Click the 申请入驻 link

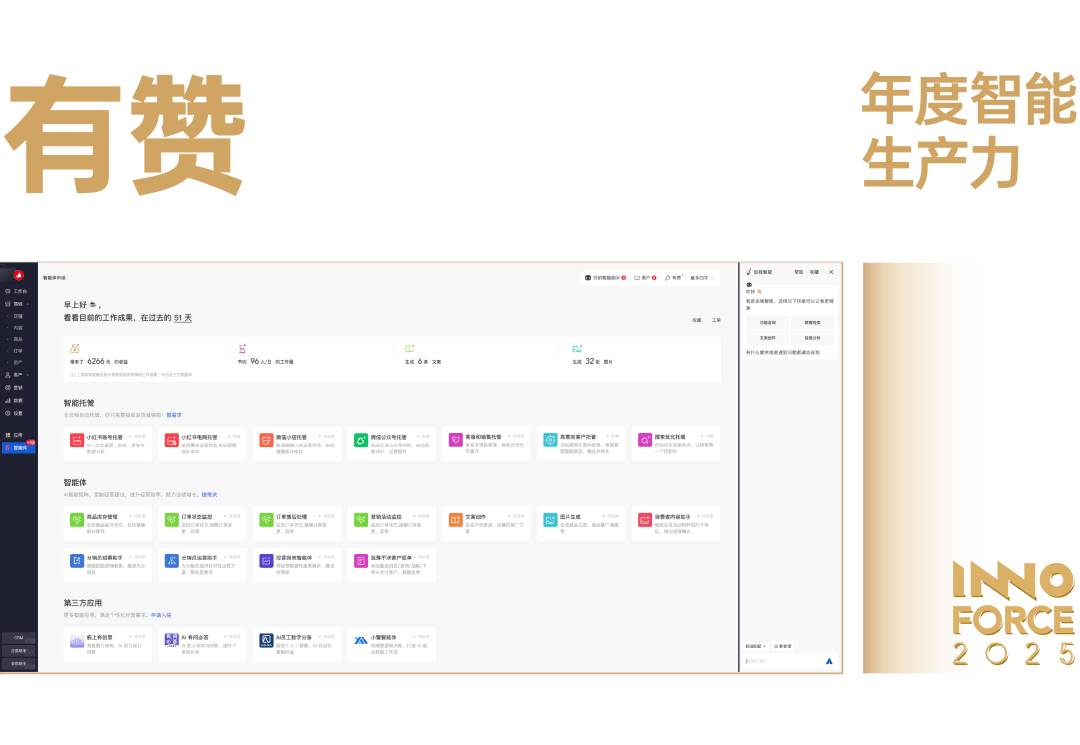point(161,615)
